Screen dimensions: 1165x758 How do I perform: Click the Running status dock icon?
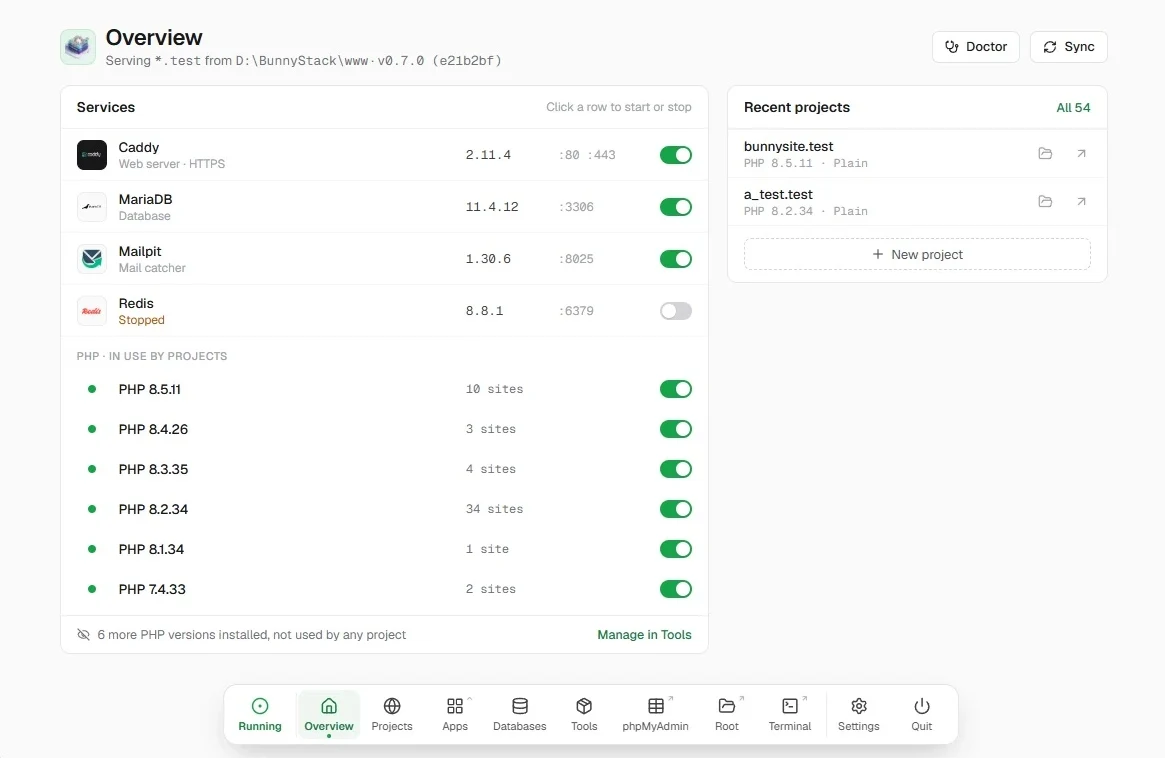tap(260, 714)
